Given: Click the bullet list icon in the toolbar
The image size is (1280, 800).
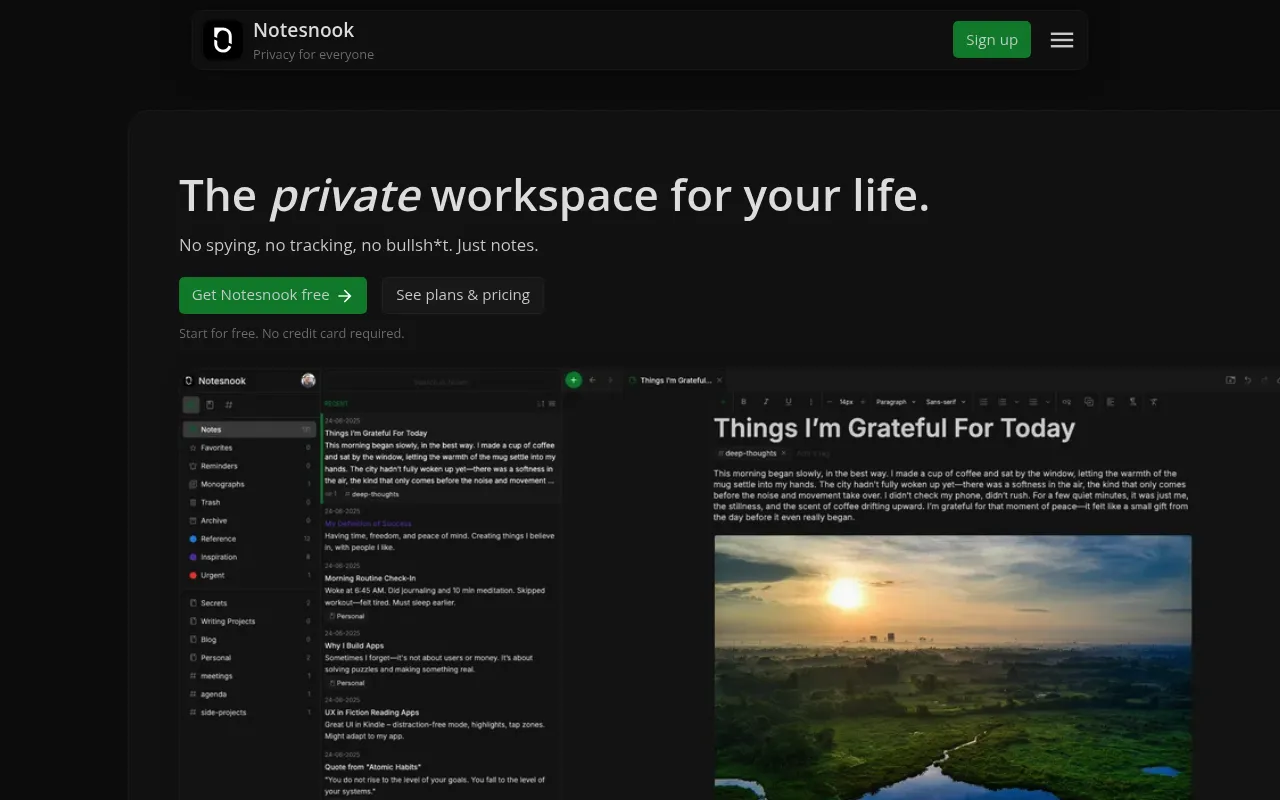Looking at the screenshot, I should pyautogui.click(x=984, y=402).
